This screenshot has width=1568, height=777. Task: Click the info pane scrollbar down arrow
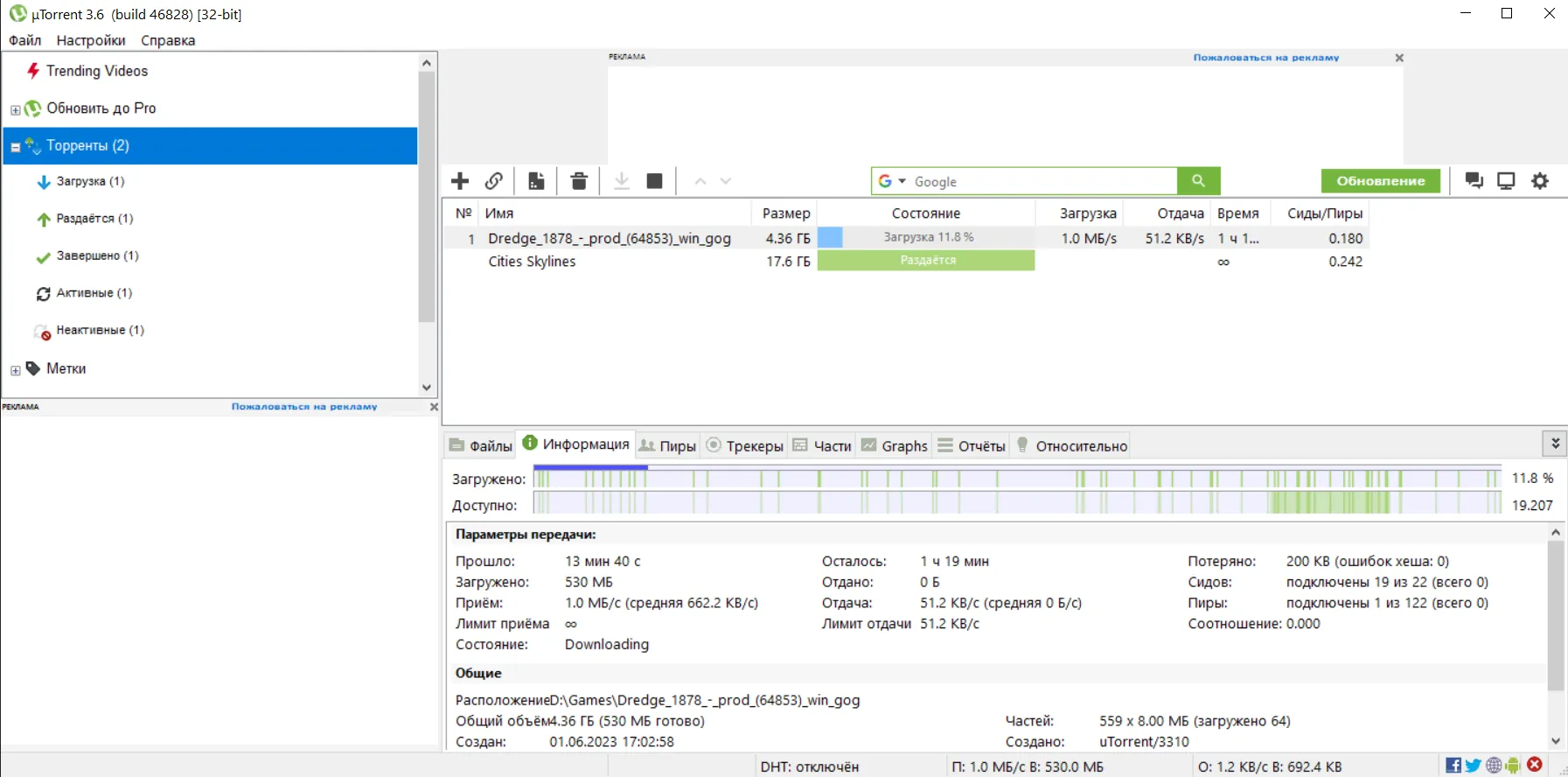coord(1556,740)
